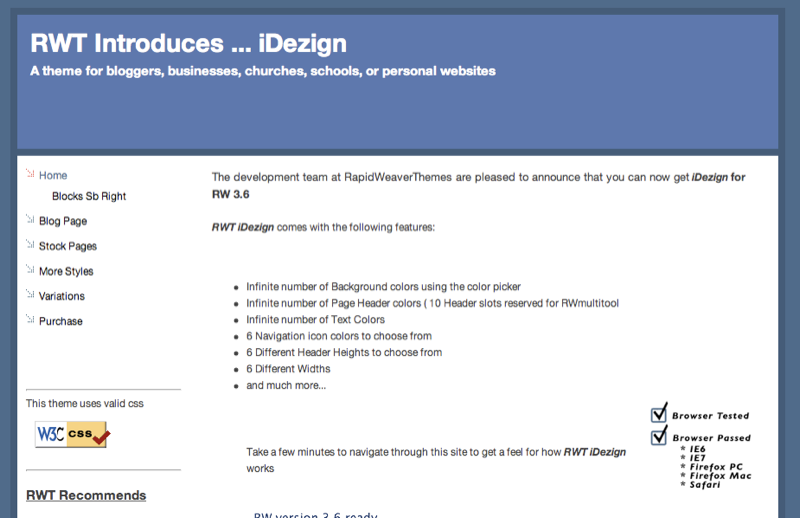Click the arrow icon beside Blog Page
The width and height of the screenshot is (800, 518).
(x=30, y=220)
